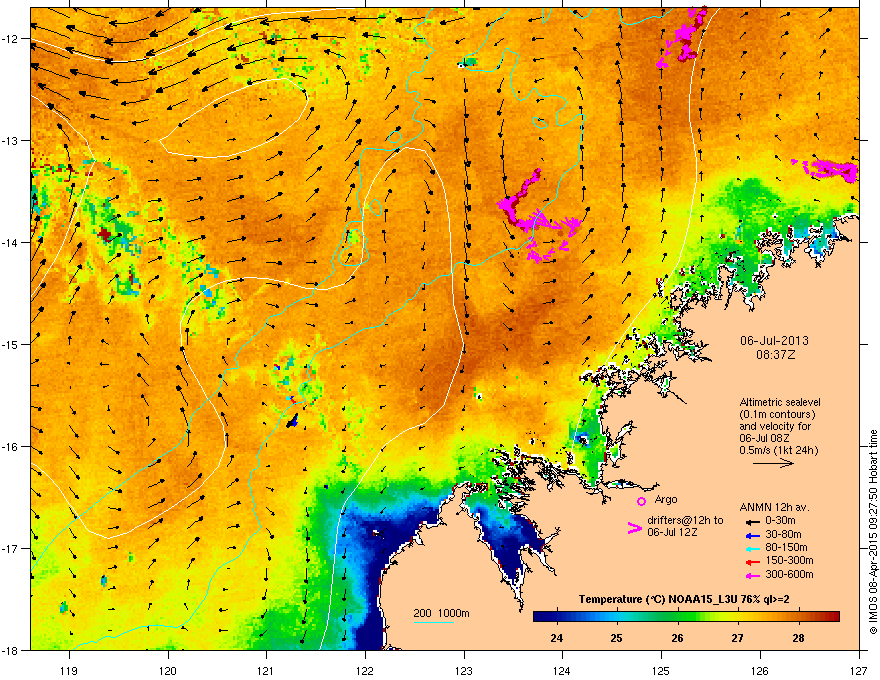The image size is (880, 680).
Task: Click the '0.5m/s (1kt 24h)' scale text
Action: (x=778, y=451)
